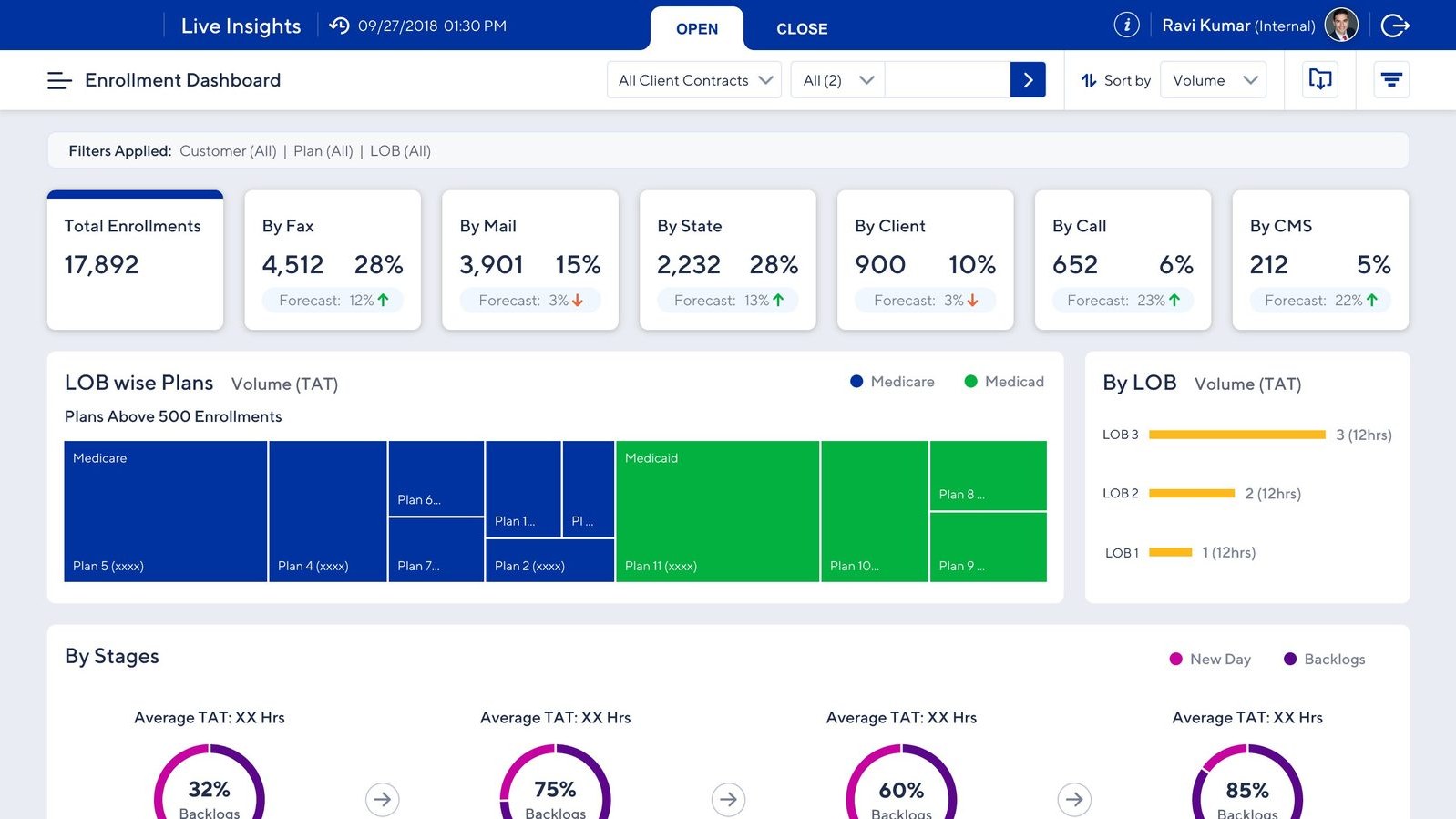Click the Plan 6... treemap block
Image resolution: width=1456 pixels, height=819 pixels.
(x=436, y=478)
